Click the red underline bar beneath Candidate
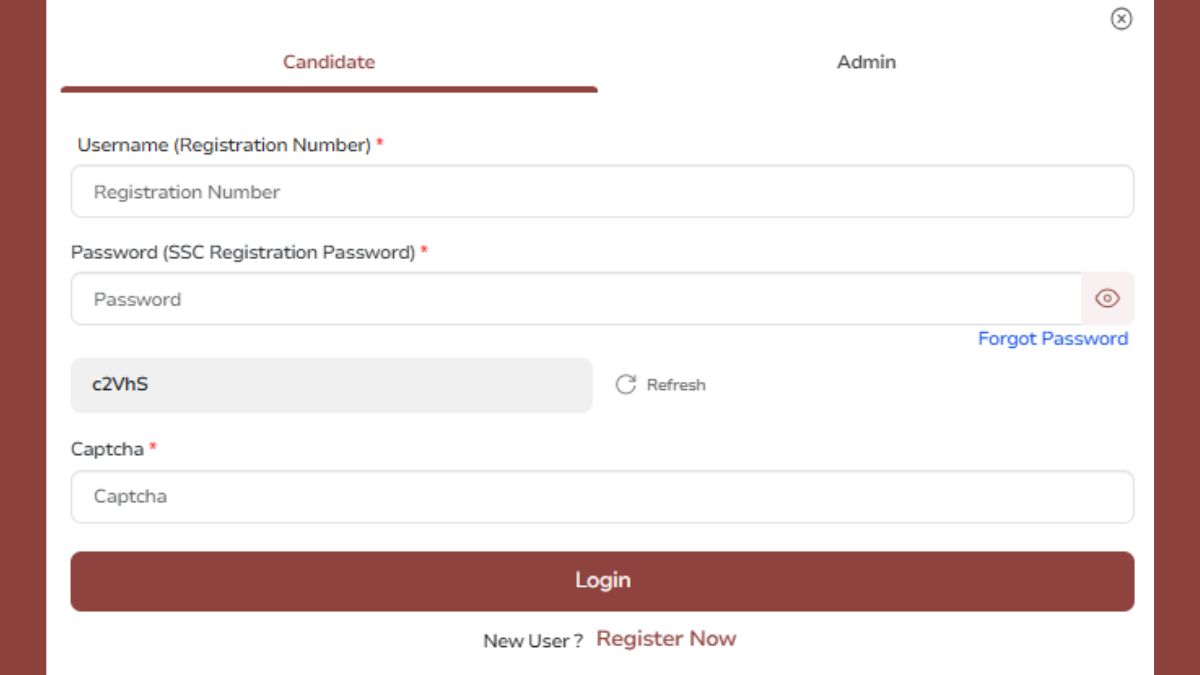The image size is (1200, 675). coord(329,89)
